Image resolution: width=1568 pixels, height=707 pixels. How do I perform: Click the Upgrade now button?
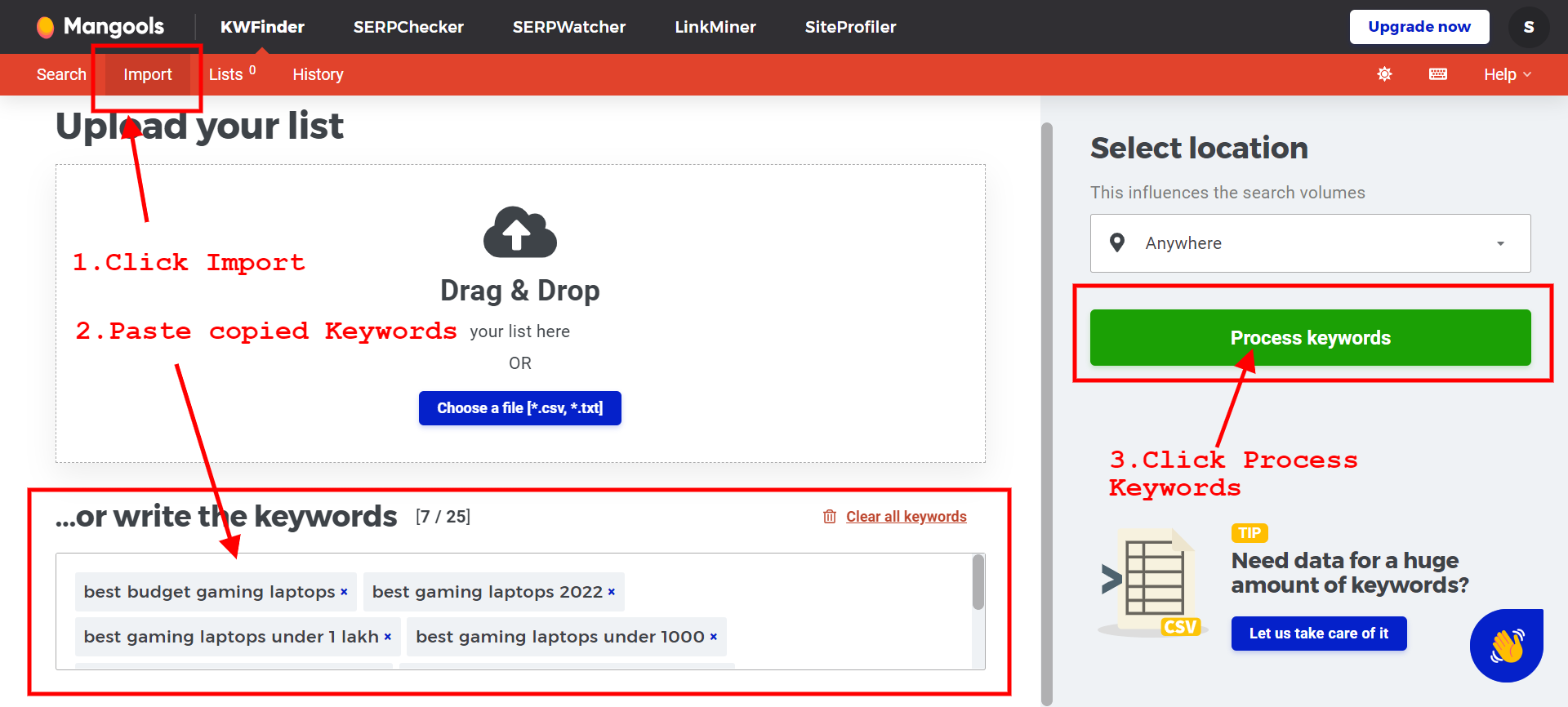1419,27
